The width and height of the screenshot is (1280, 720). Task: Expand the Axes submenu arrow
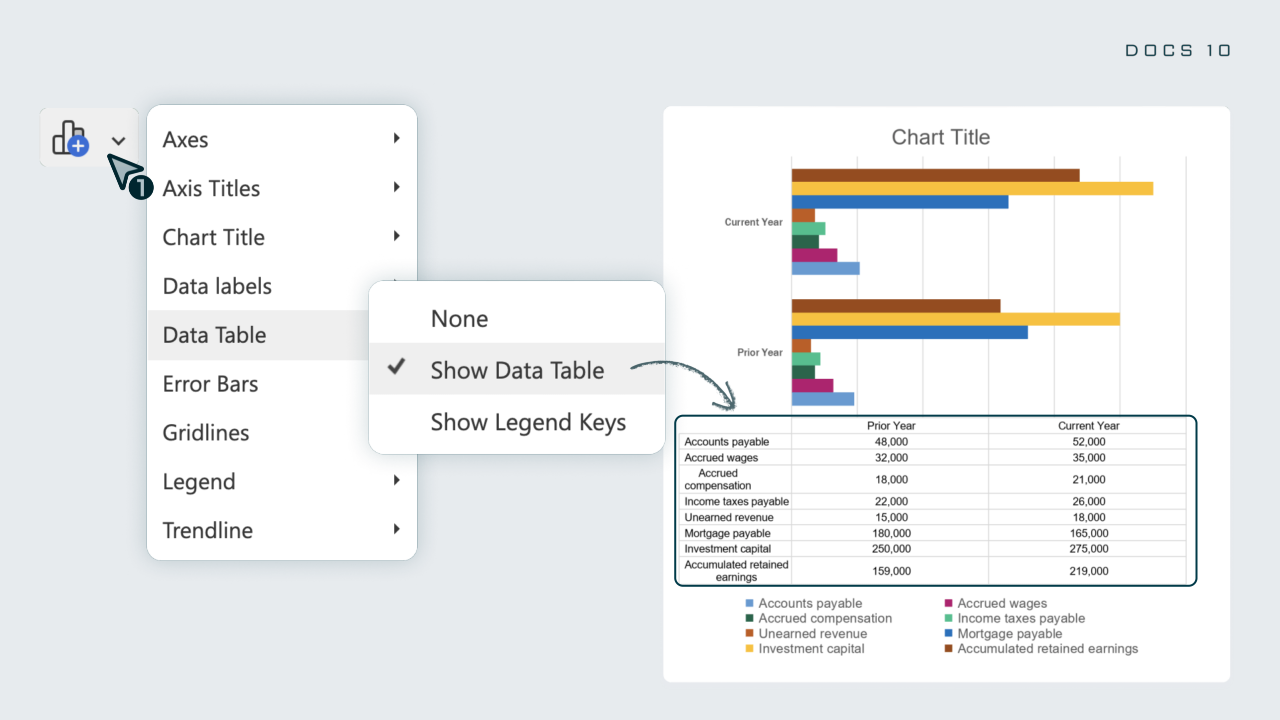pyautogui.click(x=397, y=138)
